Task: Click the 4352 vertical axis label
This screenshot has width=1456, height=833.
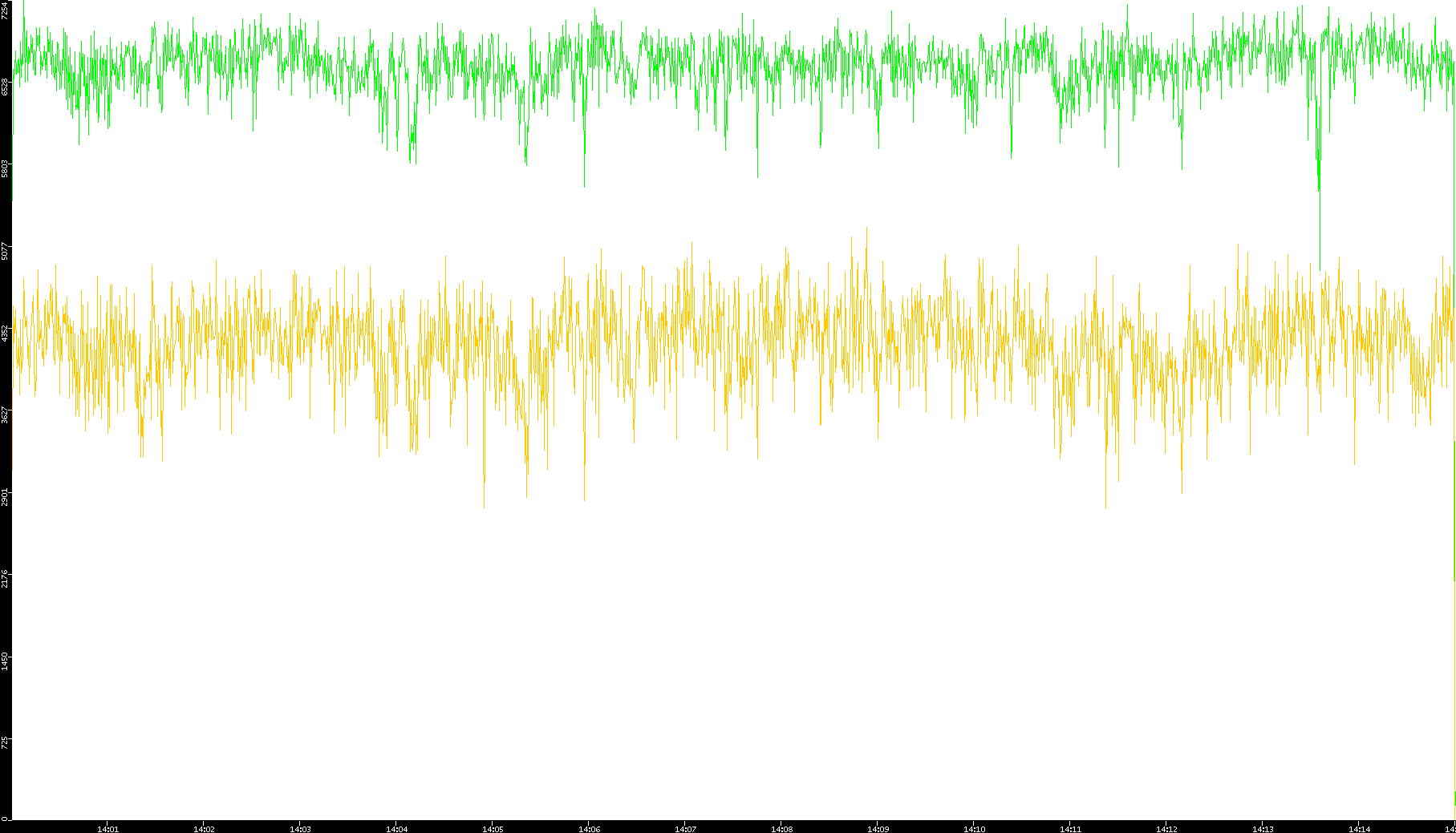Action: [x=5, y=333]
